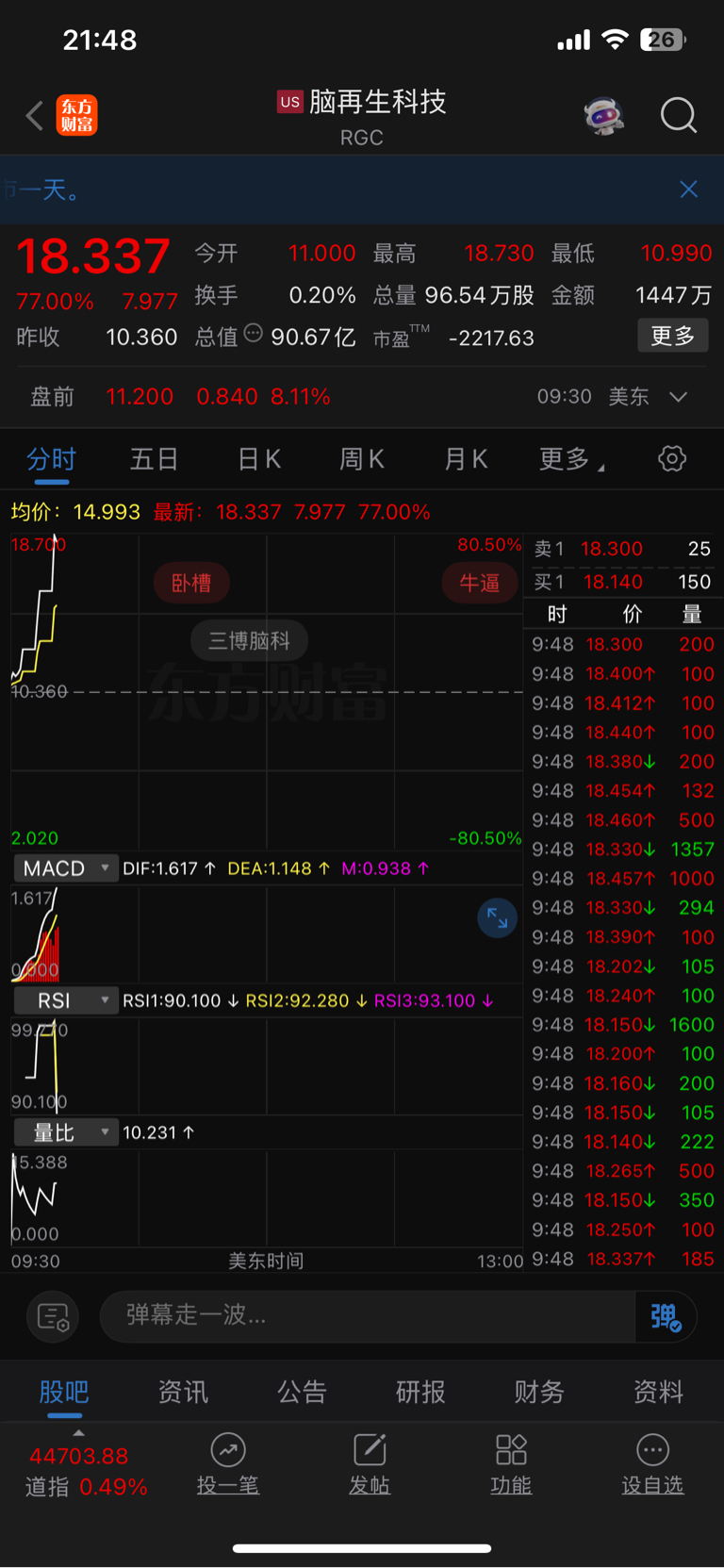Open the 股吧 bottom tab
This screenshot has height=1568, width=724.
click(x=64, y=1392)
